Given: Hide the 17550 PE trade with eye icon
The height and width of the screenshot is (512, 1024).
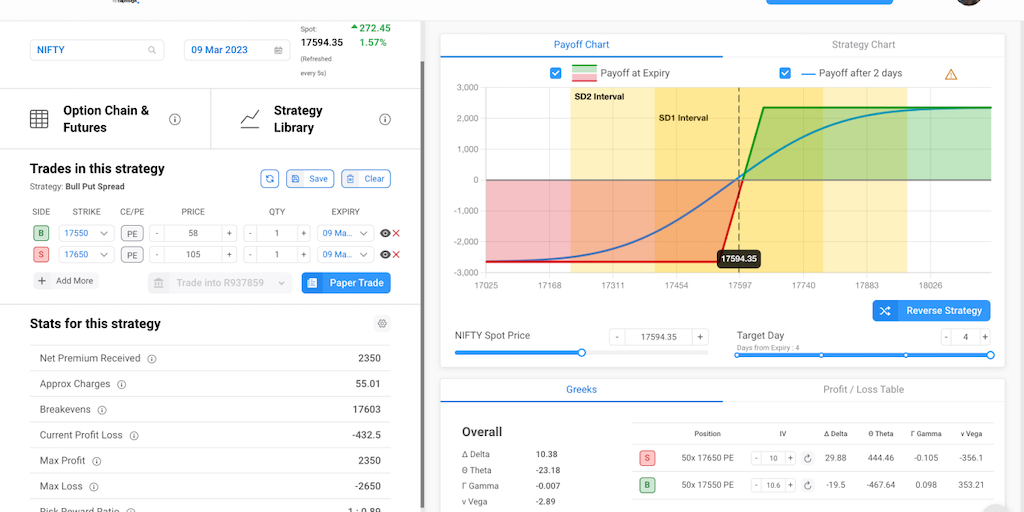Looking at the screenshot, I should (385, 233).
